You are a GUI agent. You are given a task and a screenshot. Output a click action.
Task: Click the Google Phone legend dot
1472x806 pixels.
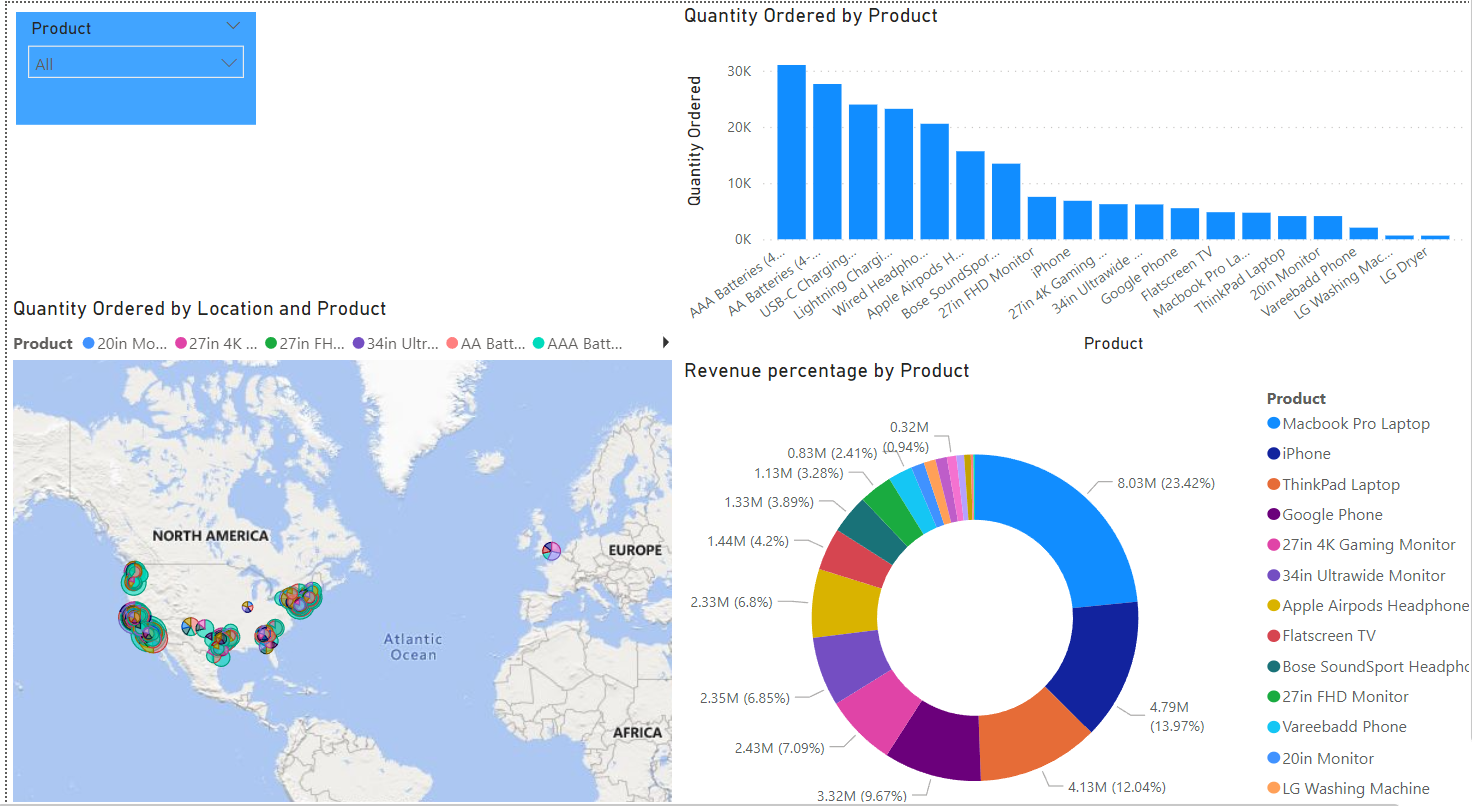tap(1274, 514)
